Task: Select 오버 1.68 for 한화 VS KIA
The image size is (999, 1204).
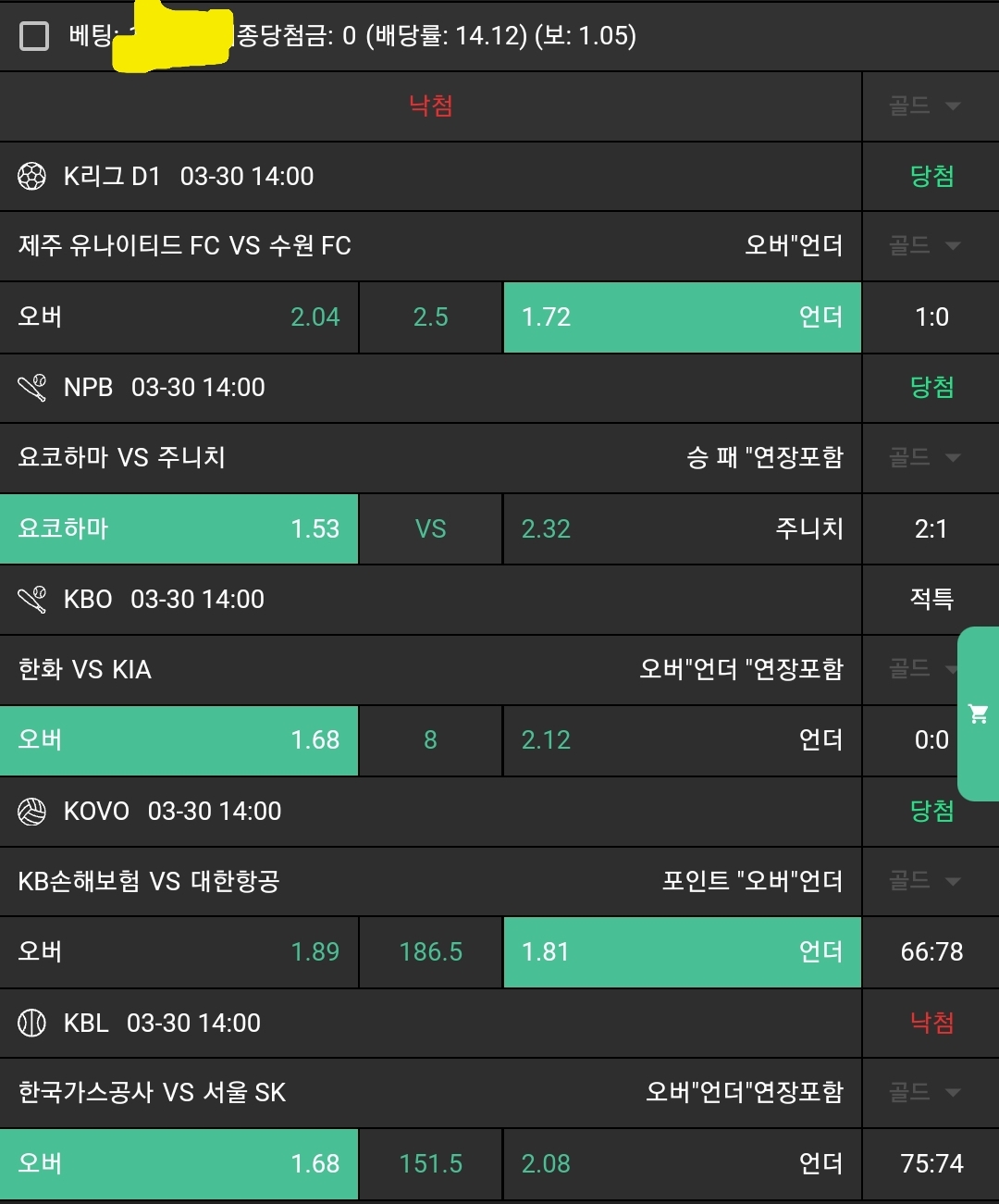Action: 179,740
